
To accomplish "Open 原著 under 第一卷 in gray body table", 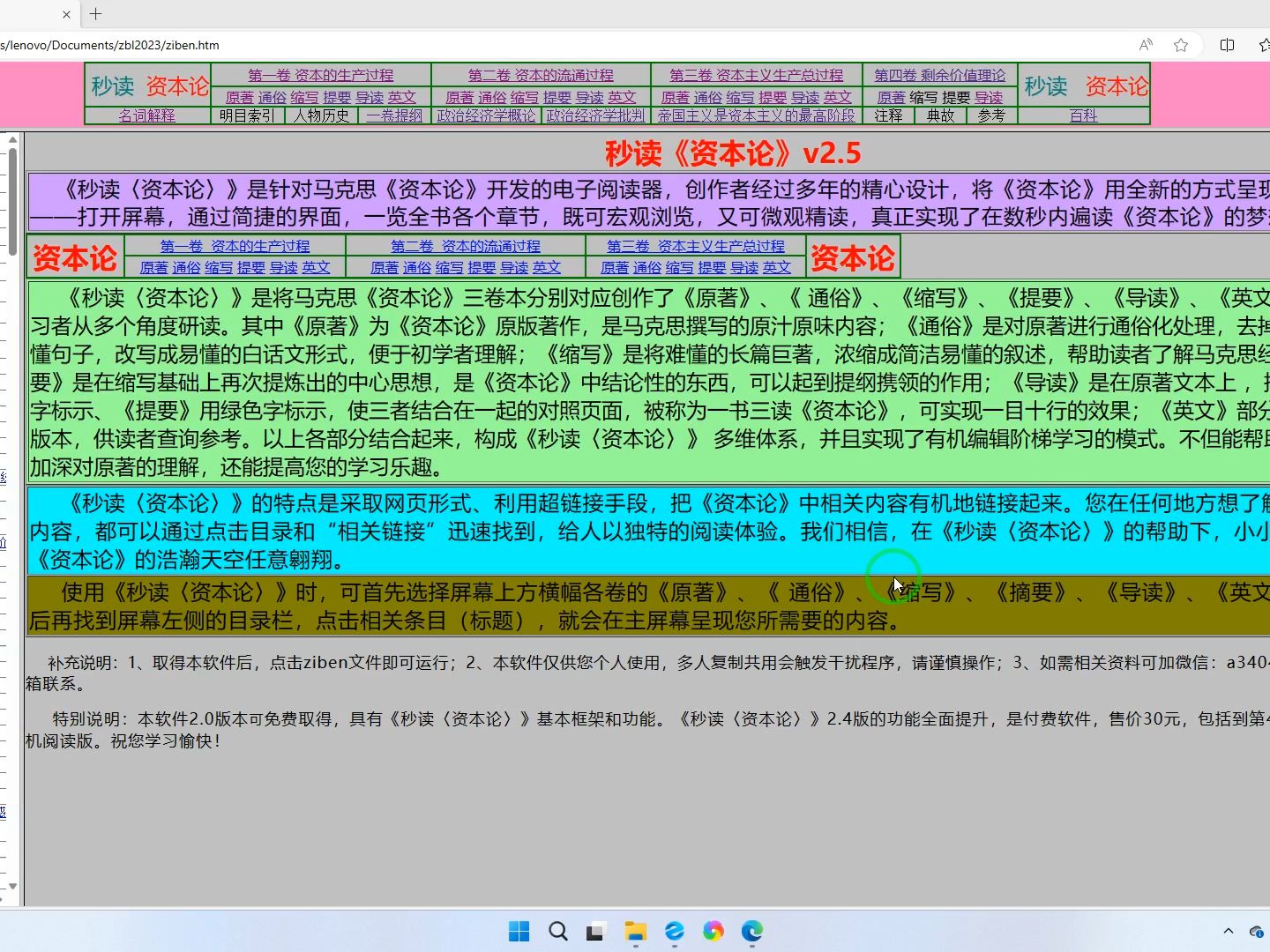I will [x=153, y=267].
